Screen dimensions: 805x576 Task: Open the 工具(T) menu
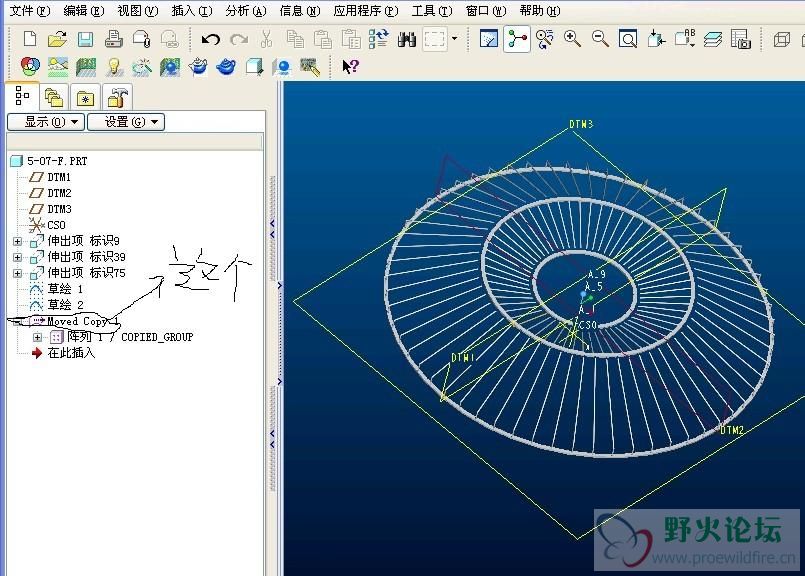(432, 11)
